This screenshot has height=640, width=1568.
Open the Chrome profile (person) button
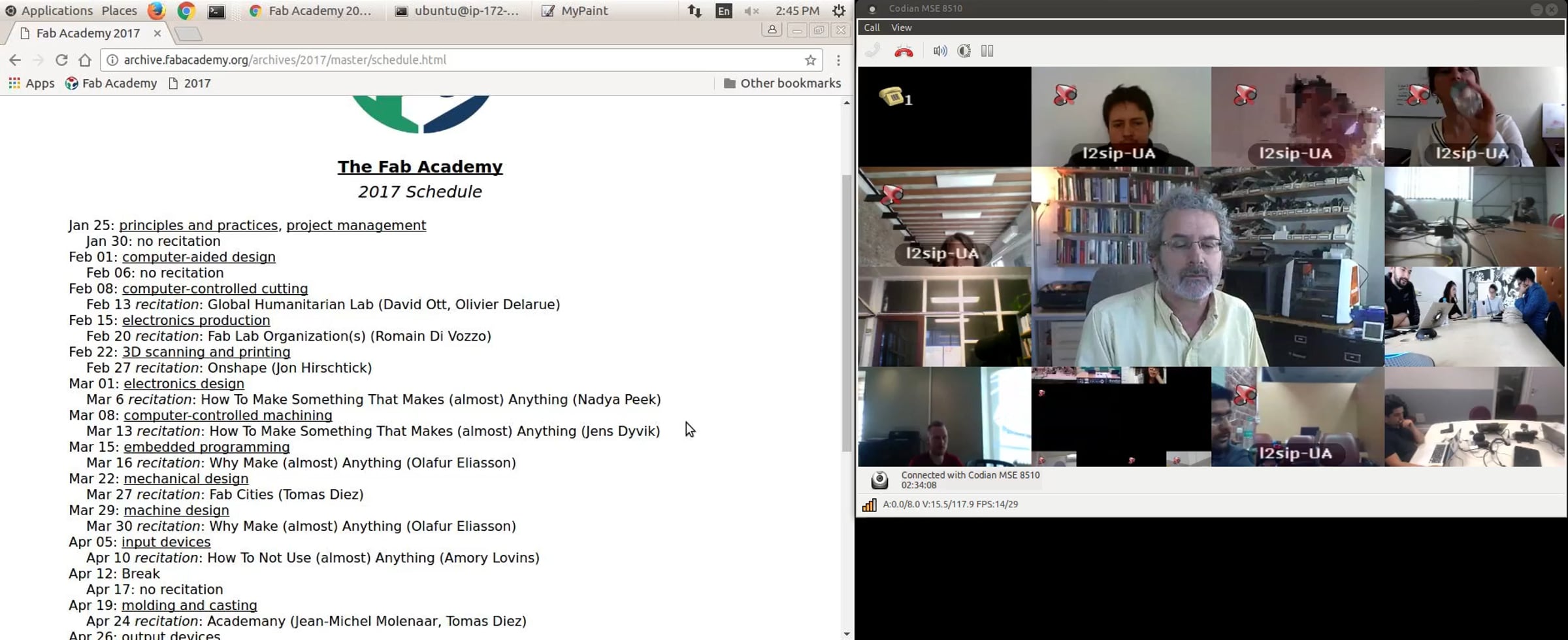point(772,29)
